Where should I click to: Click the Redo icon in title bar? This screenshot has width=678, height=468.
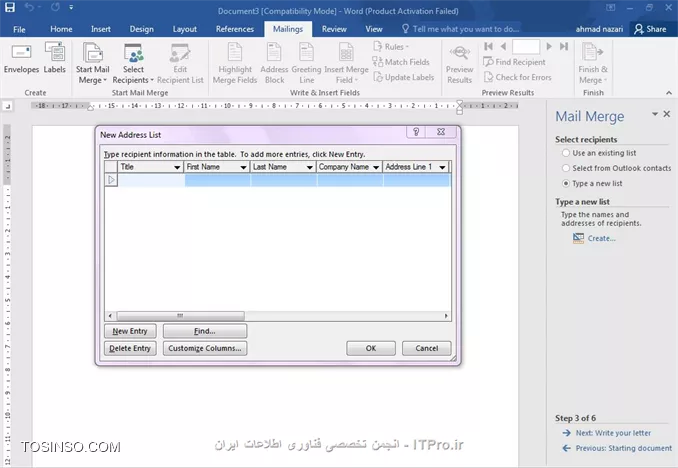tap(55, 7)
